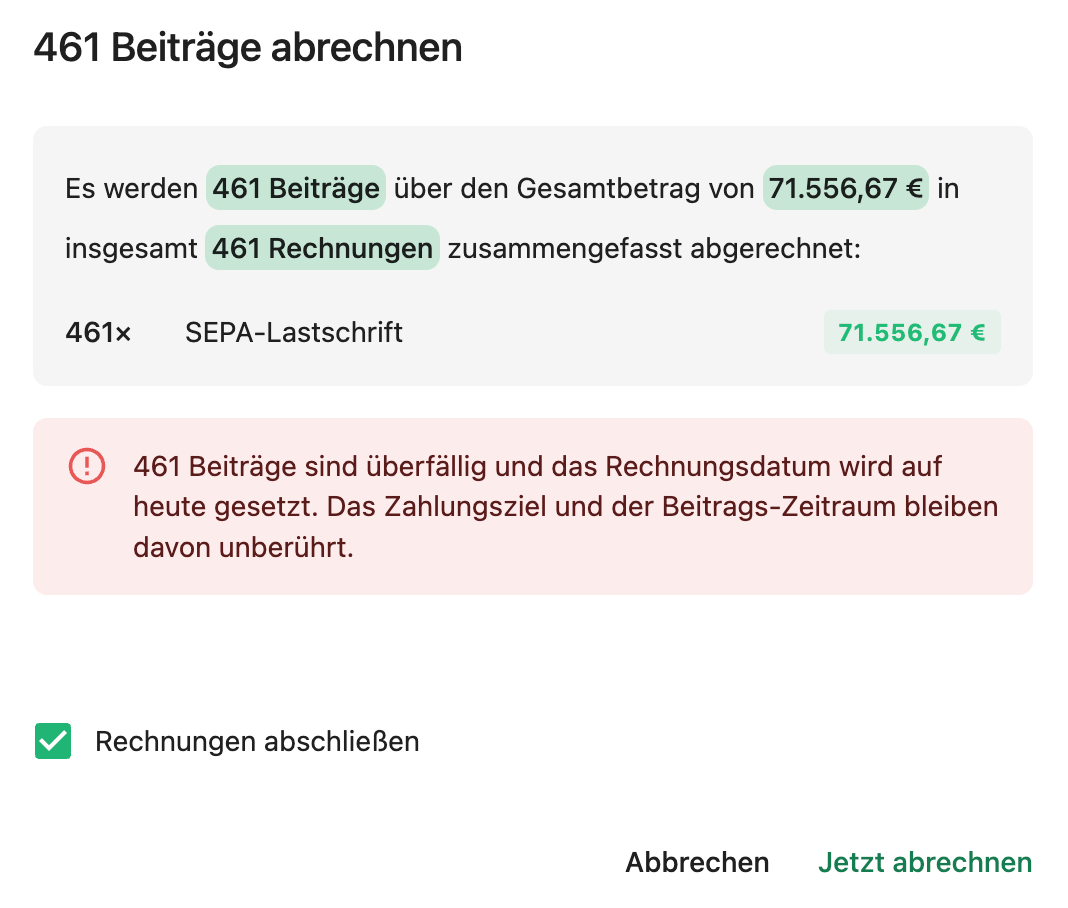Click the Rechnungen abschließen label text
The image size is (1068, 908).
coord(257,742)
